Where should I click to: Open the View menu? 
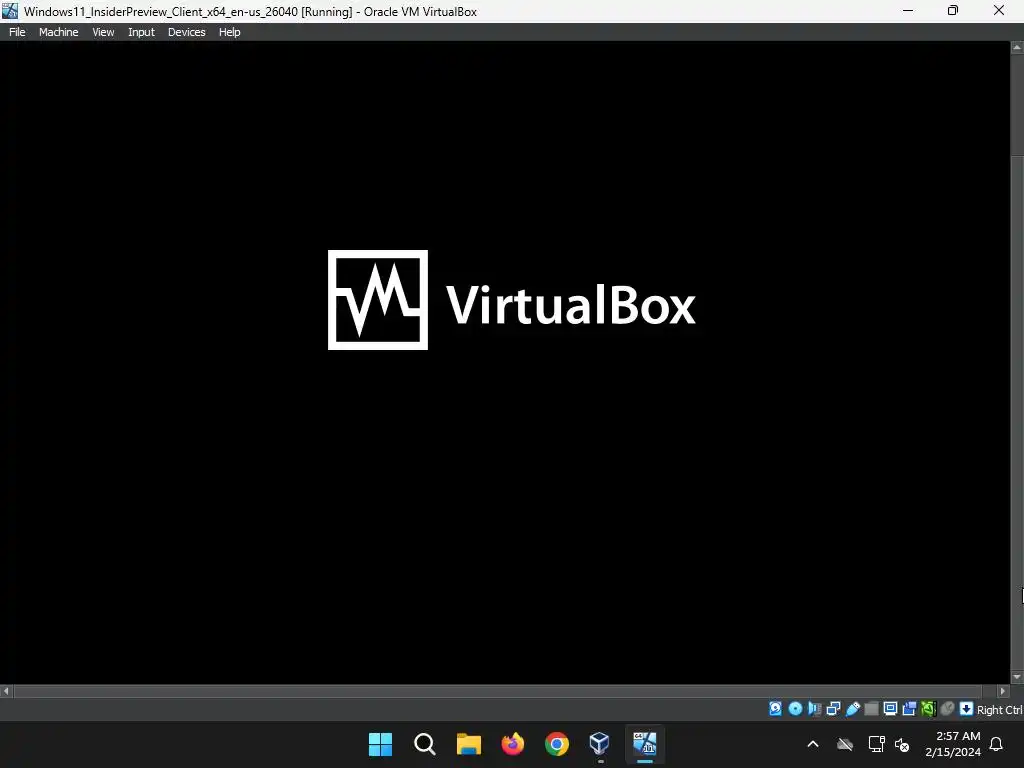point(103,32)
